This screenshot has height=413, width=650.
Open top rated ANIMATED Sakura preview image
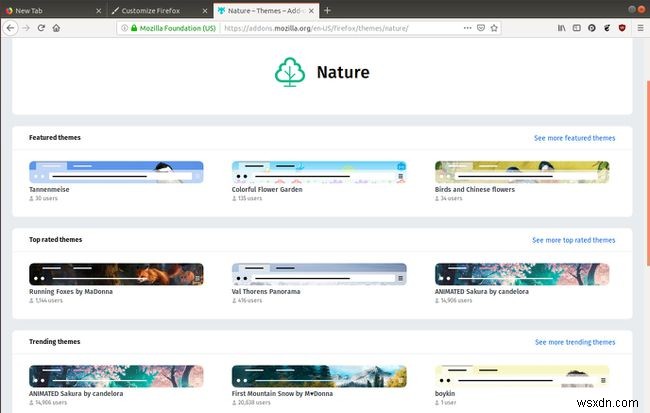click(x=522, y=274)
